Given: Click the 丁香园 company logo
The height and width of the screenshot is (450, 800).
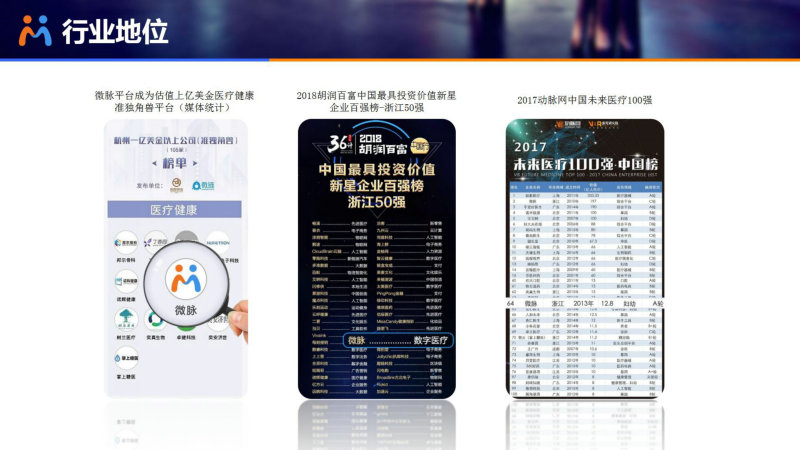Looking at the screenshot, I should pyautogui.click(x=156, y=242).
